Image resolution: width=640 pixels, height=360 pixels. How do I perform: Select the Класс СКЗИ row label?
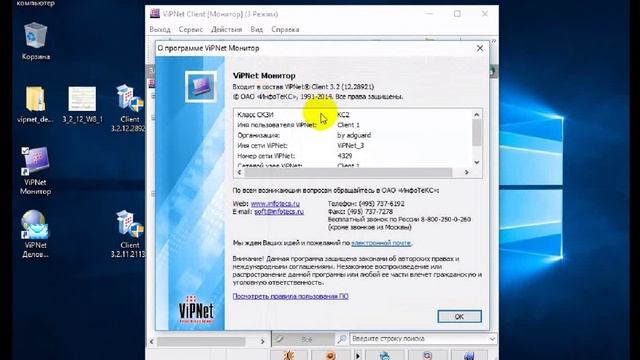(x=256, y=115)
